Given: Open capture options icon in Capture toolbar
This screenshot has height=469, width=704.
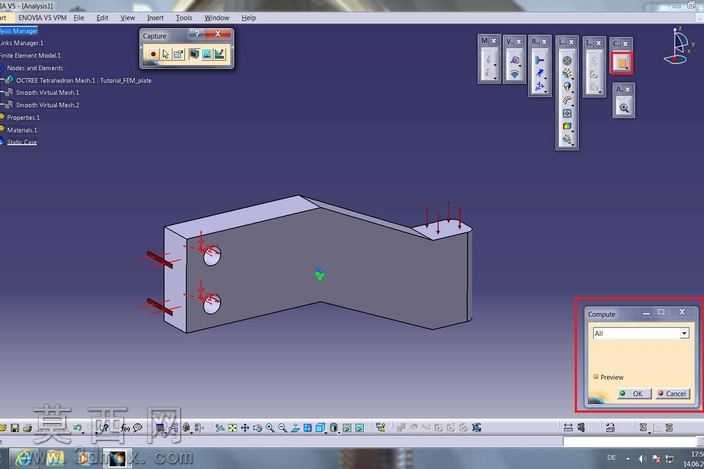Looking at the screenshot, I should tap(178, 54).
